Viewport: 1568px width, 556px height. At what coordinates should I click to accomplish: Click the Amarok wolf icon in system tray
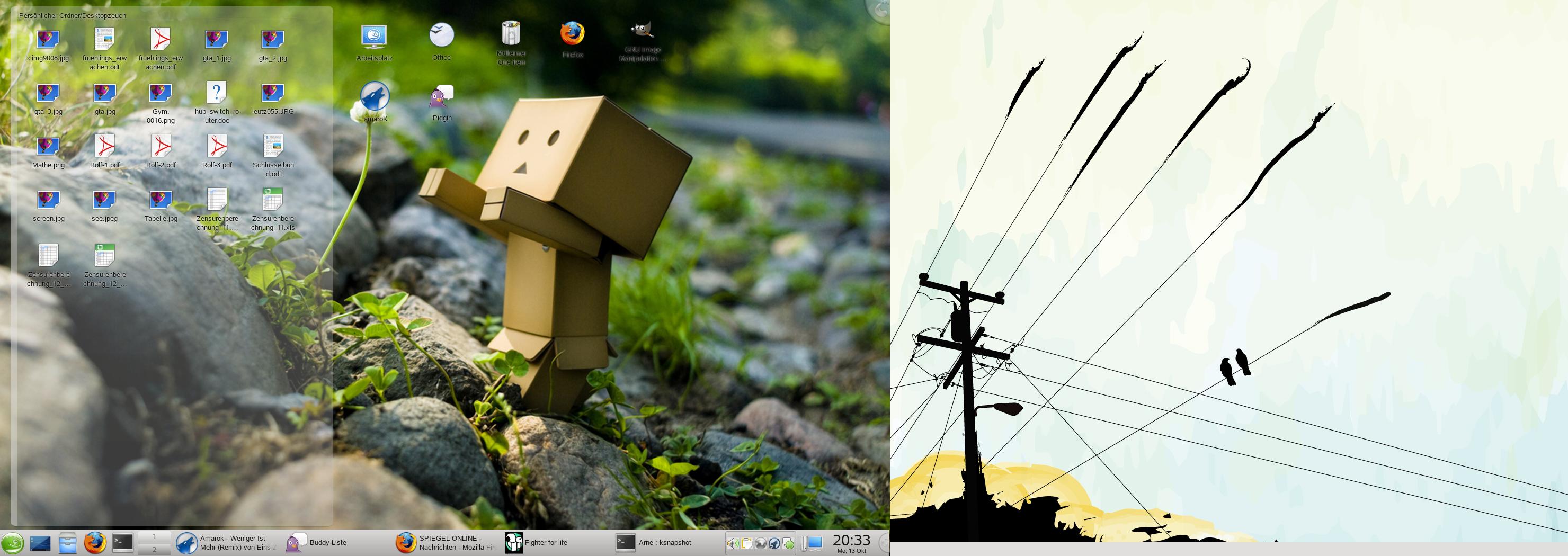point(774,543)
